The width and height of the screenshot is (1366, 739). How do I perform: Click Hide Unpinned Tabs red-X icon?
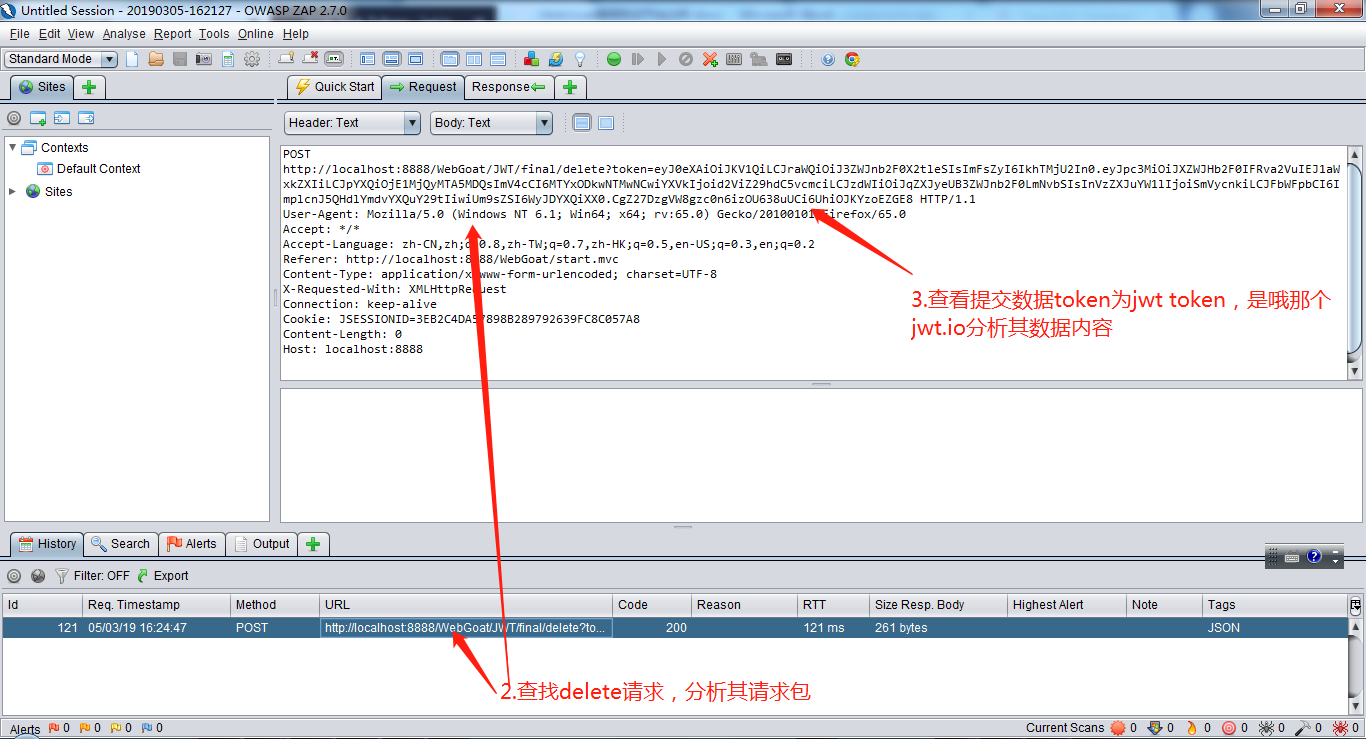click(310, 59)
